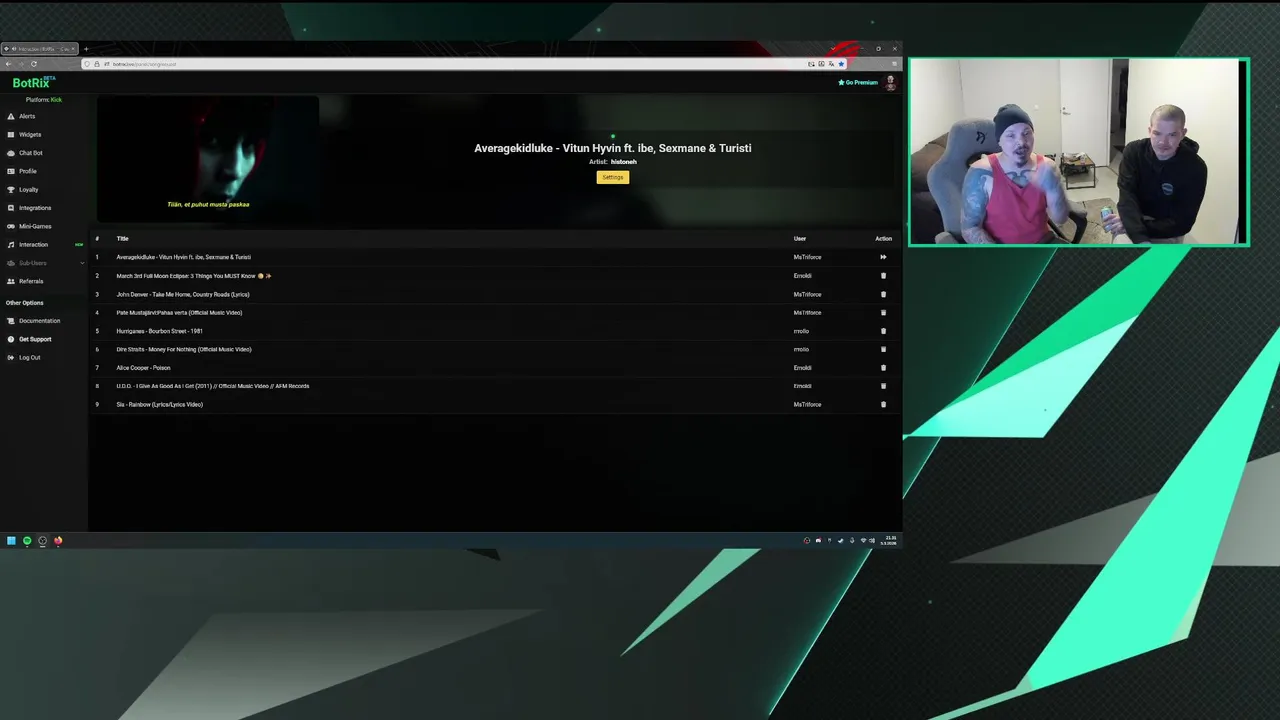Delete the U.D.O. song request
1280x720 pixels.
883,386
